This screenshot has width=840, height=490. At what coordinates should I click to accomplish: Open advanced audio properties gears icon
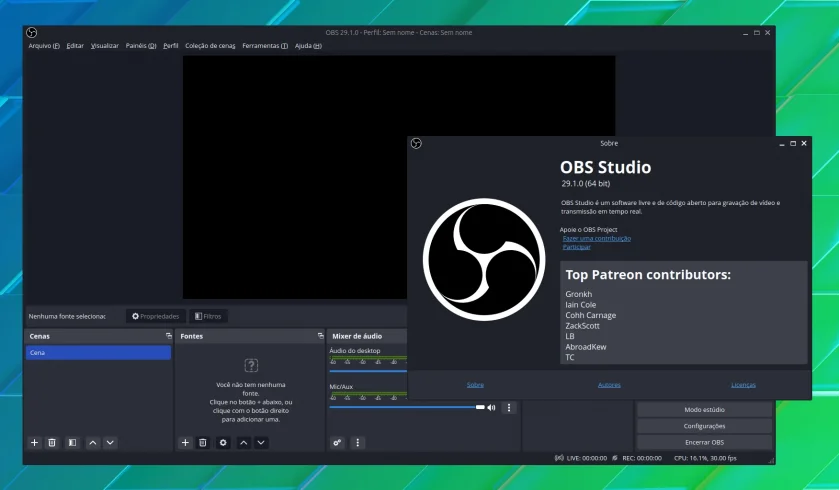pos(337,443)
